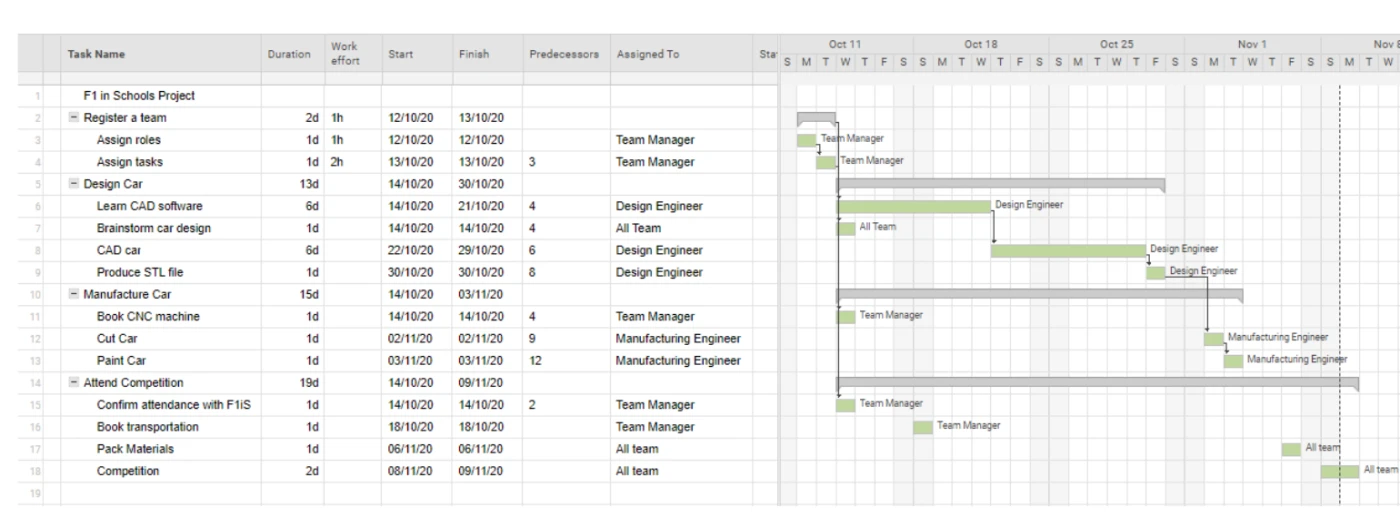Screen dimensions: 1400x528
Task: Select the Book CNC machine task
Action: click(148, 316)
